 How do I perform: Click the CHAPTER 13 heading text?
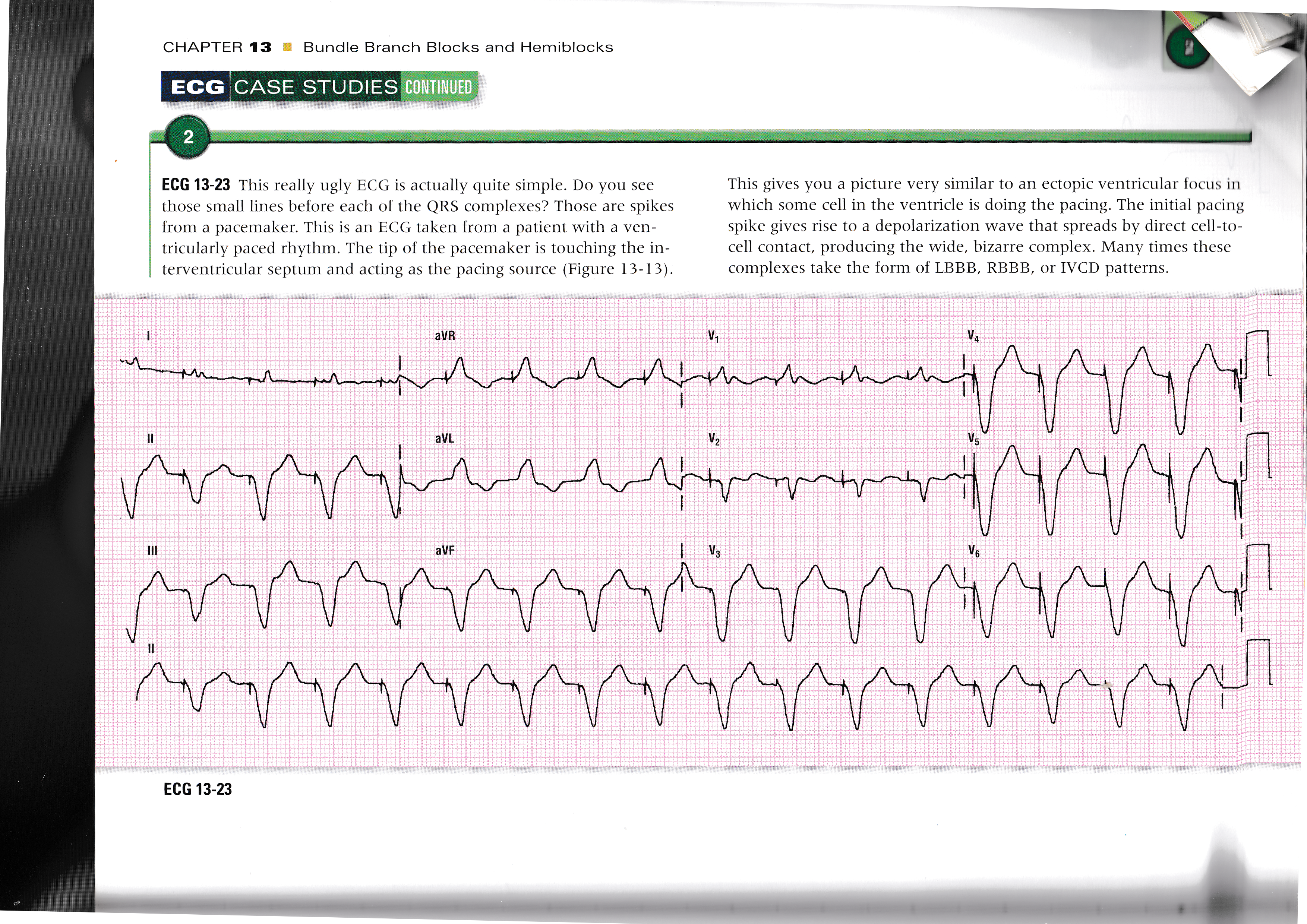point(217,47)
